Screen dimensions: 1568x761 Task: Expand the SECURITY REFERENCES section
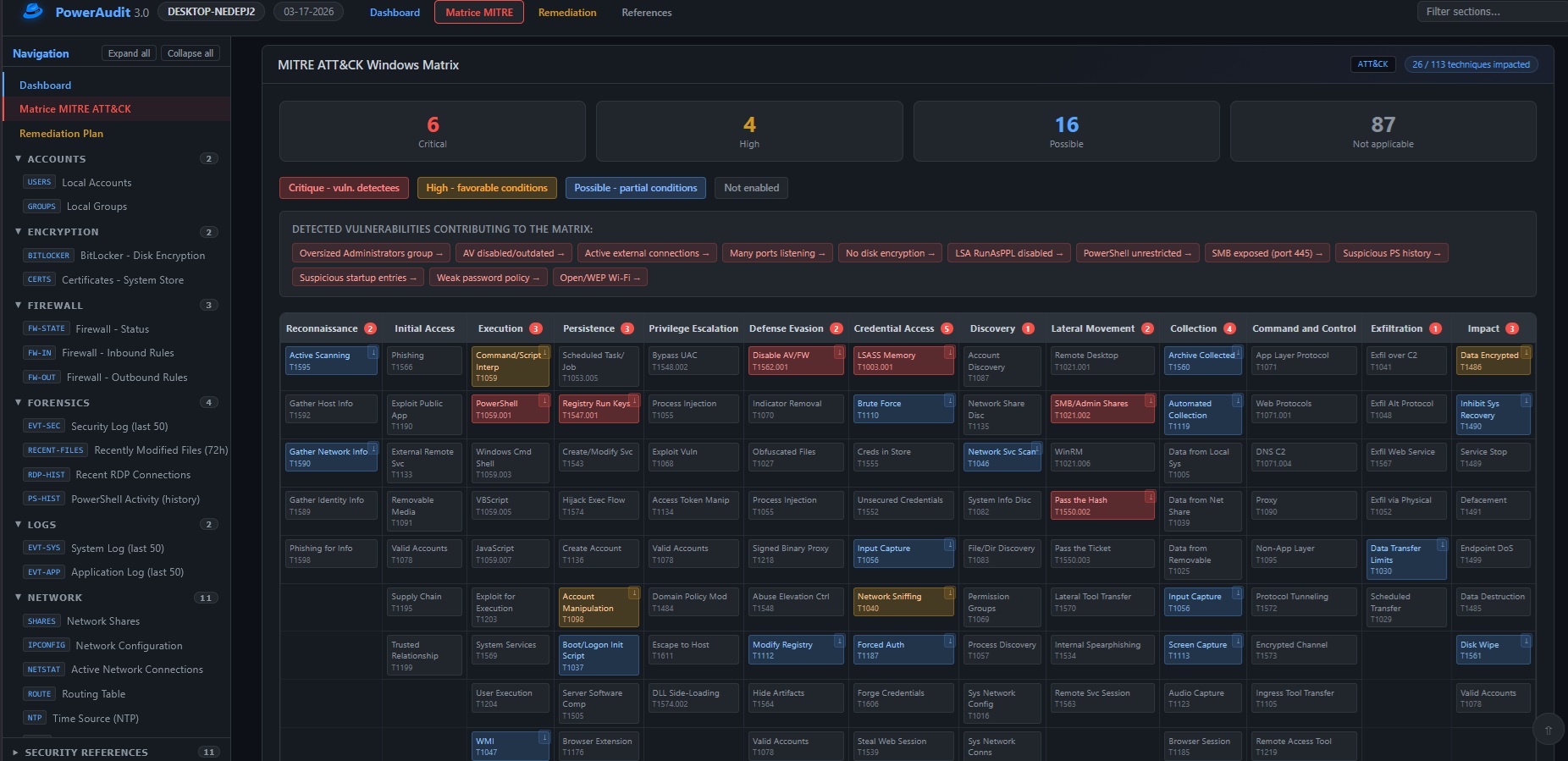click(115, 753)
